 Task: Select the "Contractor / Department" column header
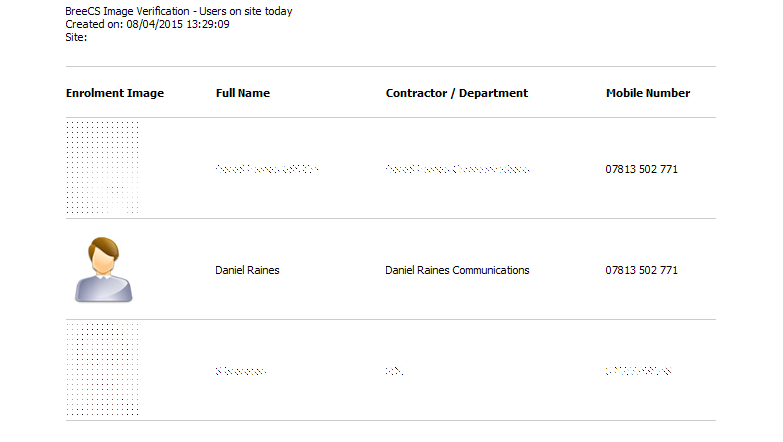pos(457,93)
